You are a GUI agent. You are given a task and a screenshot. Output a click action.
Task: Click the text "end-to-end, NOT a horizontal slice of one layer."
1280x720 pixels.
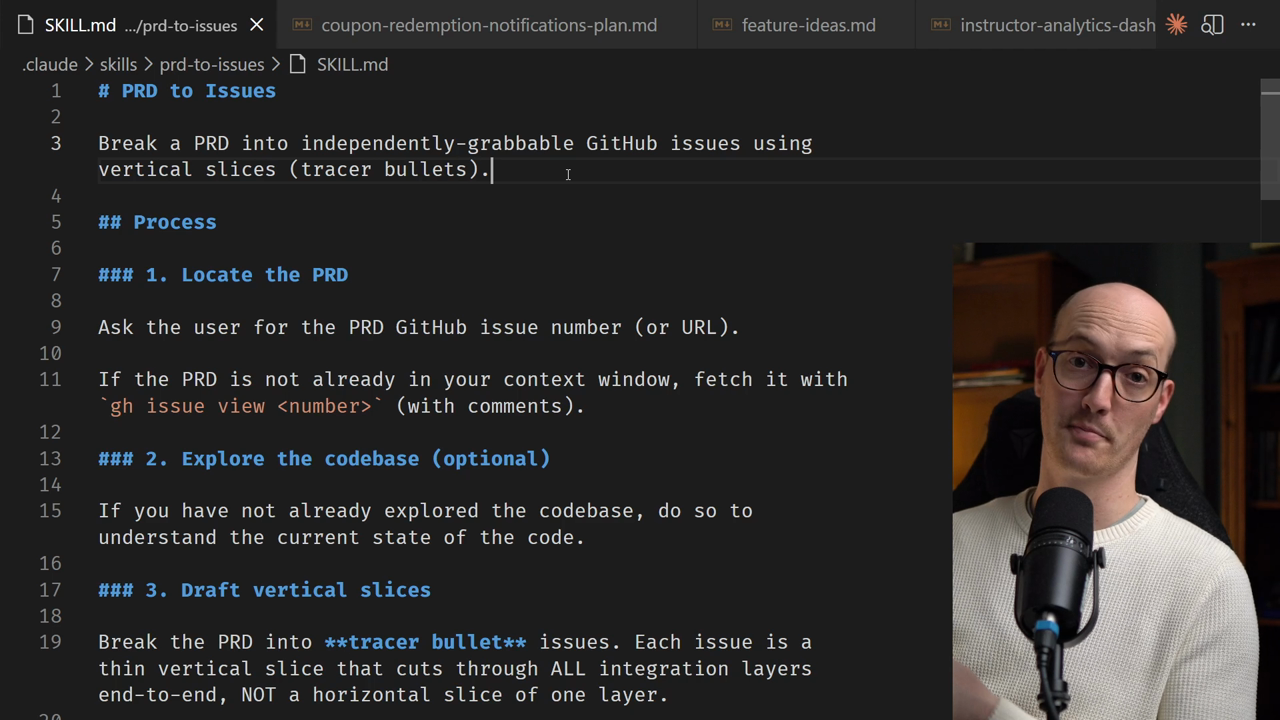(x=383, y=694)
